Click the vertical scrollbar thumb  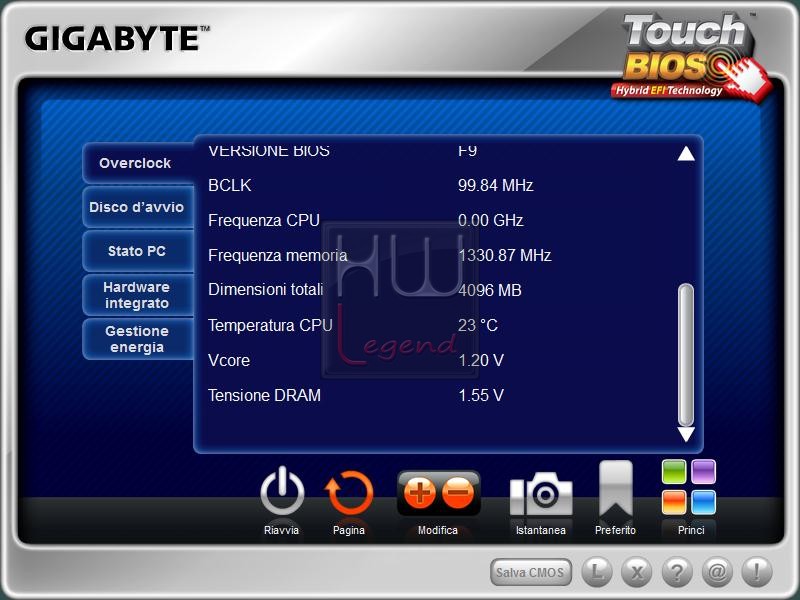coord(686,355)
